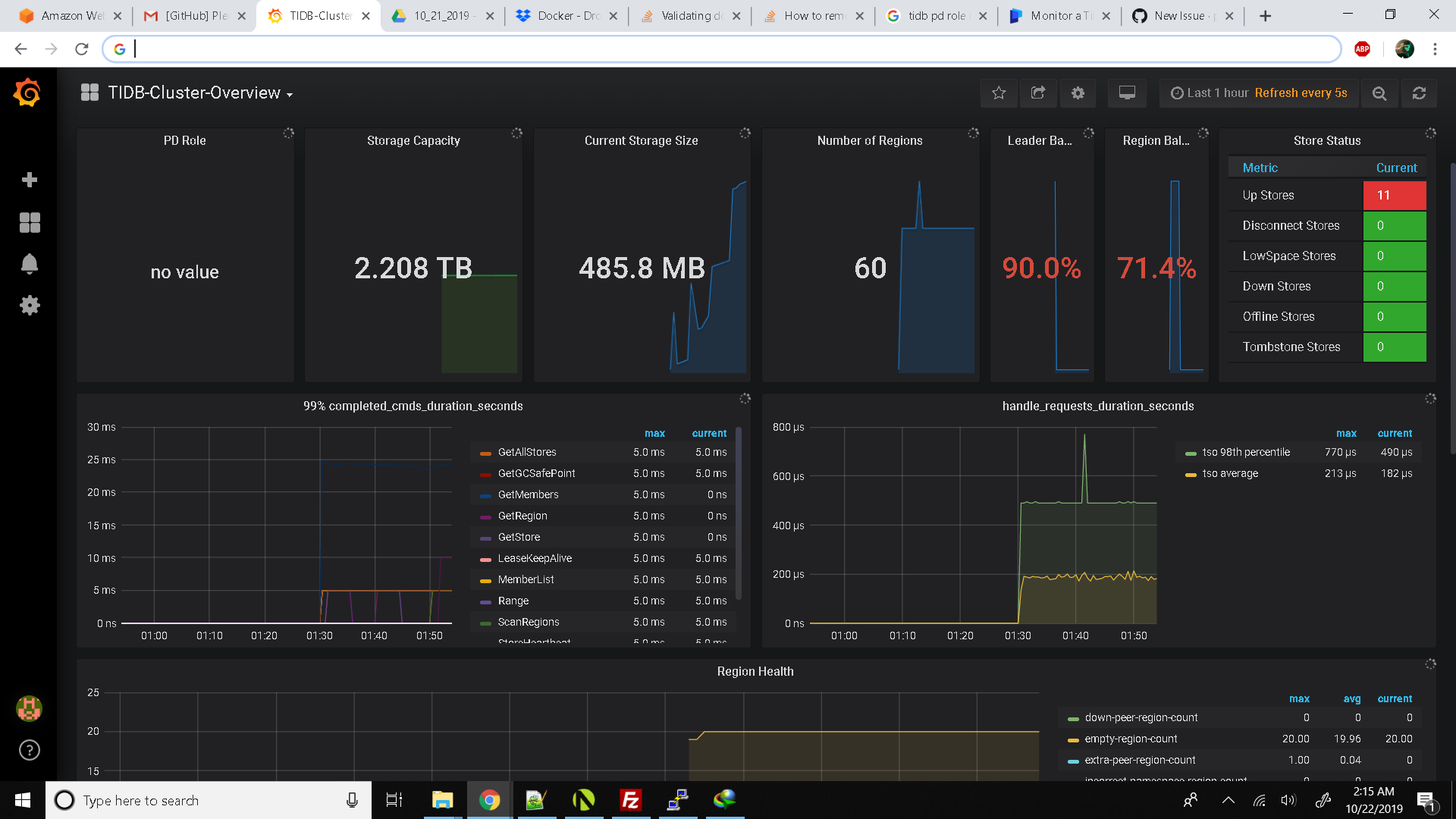Open the Alerting bell icon
The width and height of the screenshot is (1456, 819).
[x=30, y=264]
